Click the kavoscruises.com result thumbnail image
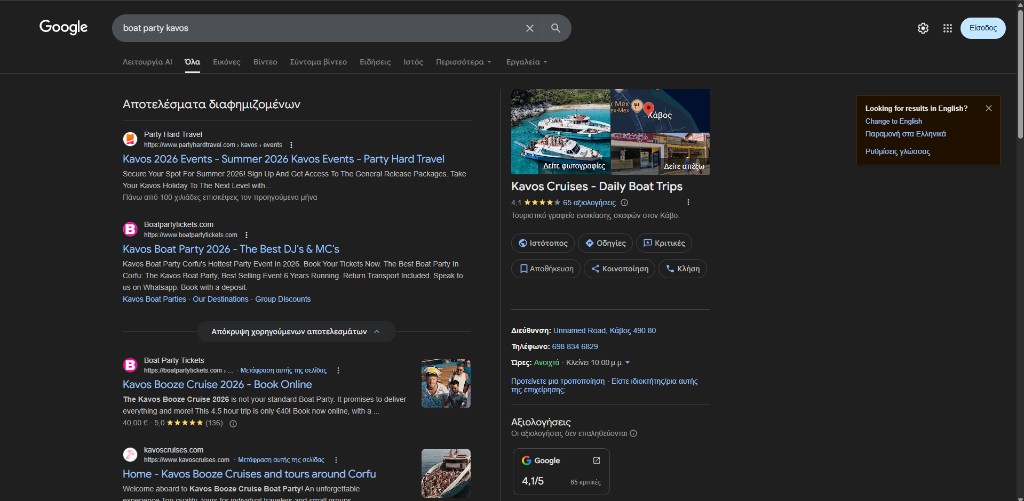This screenshot has height=501, width=1024. tap(446, 474)
